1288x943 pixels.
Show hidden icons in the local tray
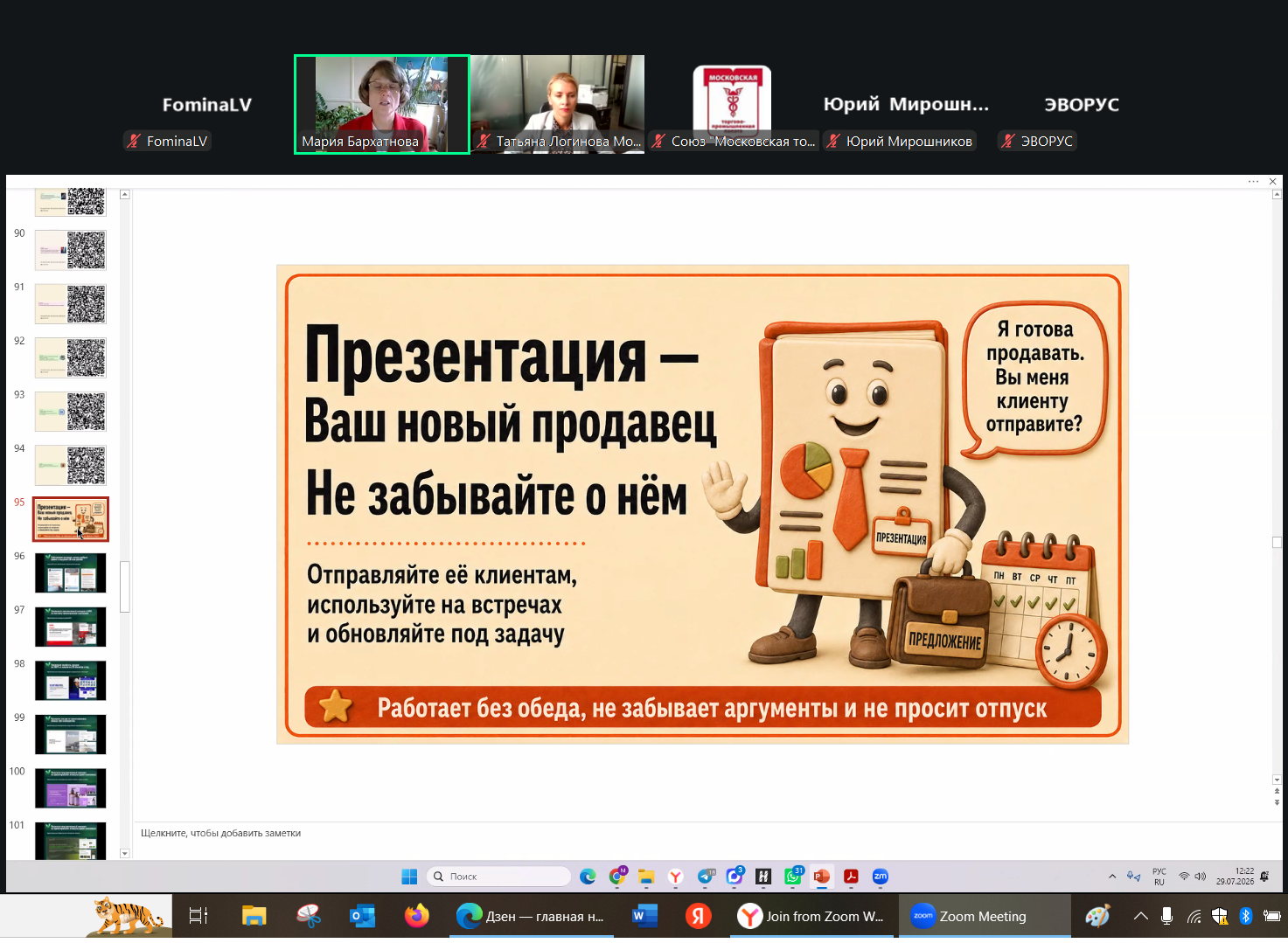pyautogui.click(x=1141, y=916)
